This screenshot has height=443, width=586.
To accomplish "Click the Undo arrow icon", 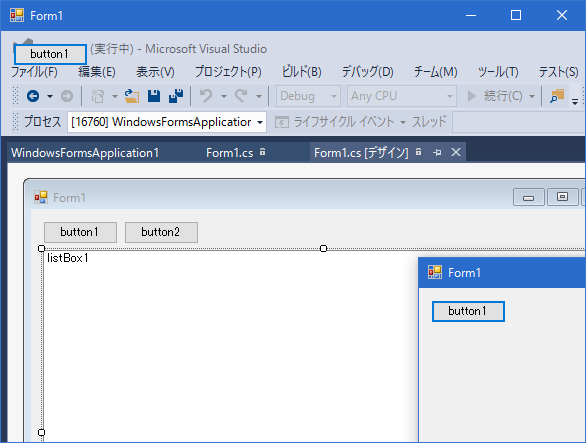I will pyautogui.click(x=206, y=96).
